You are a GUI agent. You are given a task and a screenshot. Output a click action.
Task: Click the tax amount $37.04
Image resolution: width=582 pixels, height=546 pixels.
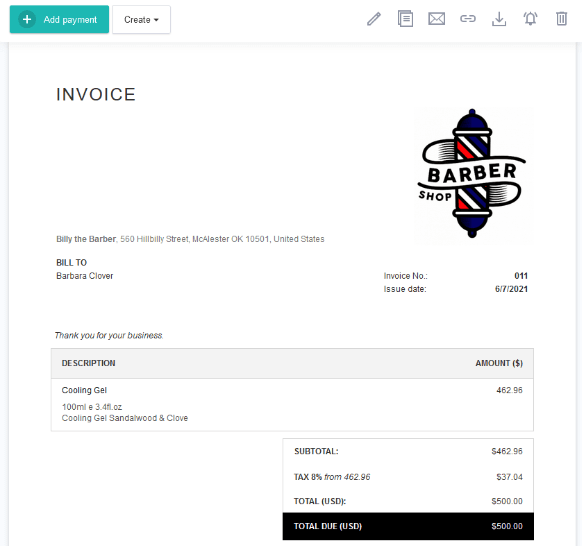(x=509, y=477)
